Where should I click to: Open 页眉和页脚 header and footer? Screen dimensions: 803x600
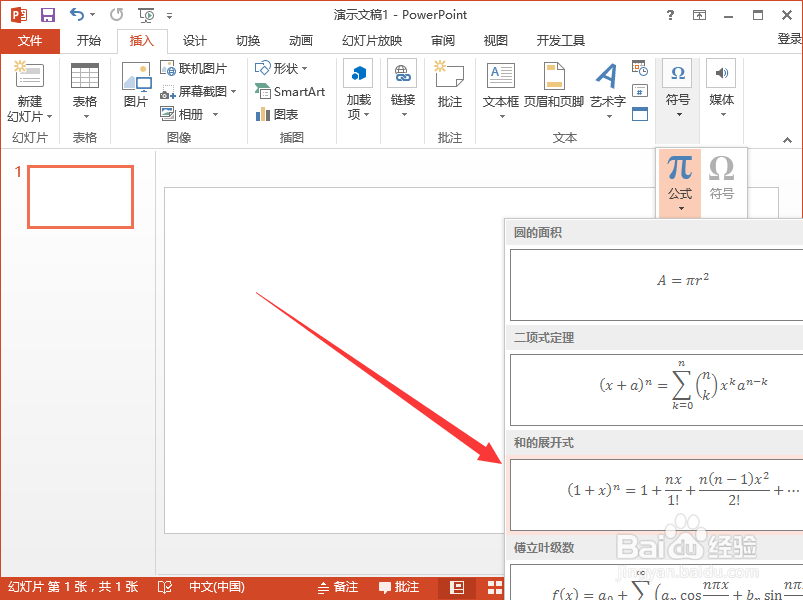pyautogui.click(x=554, y=85)
